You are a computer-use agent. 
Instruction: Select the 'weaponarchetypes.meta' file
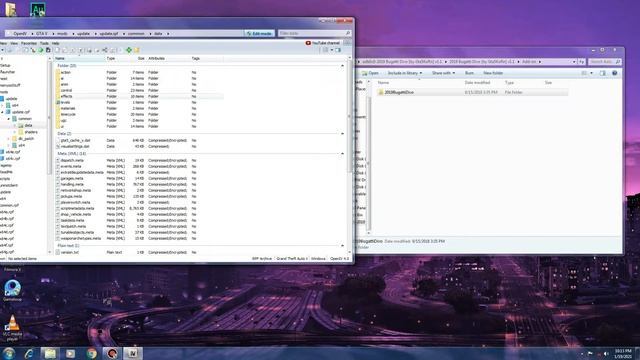pyautogui.click(x=139, y=238)
